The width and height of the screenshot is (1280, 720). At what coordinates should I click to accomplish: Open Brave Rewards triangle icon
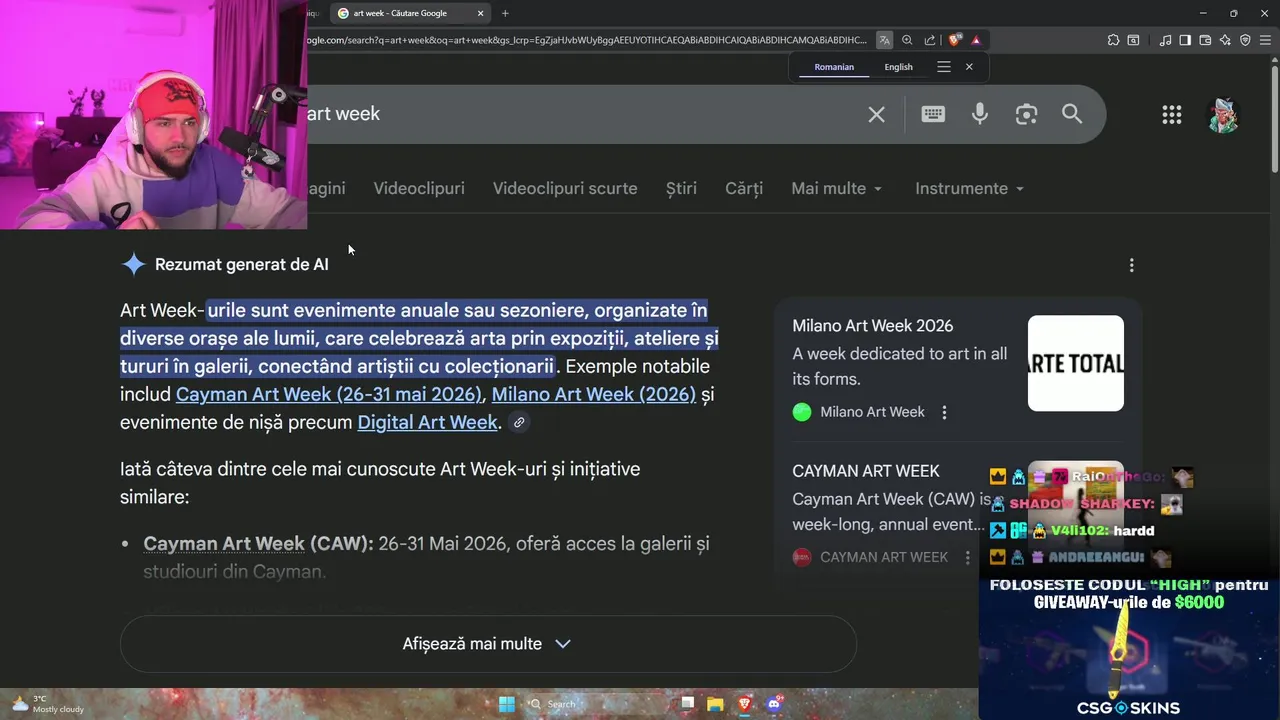976,40
